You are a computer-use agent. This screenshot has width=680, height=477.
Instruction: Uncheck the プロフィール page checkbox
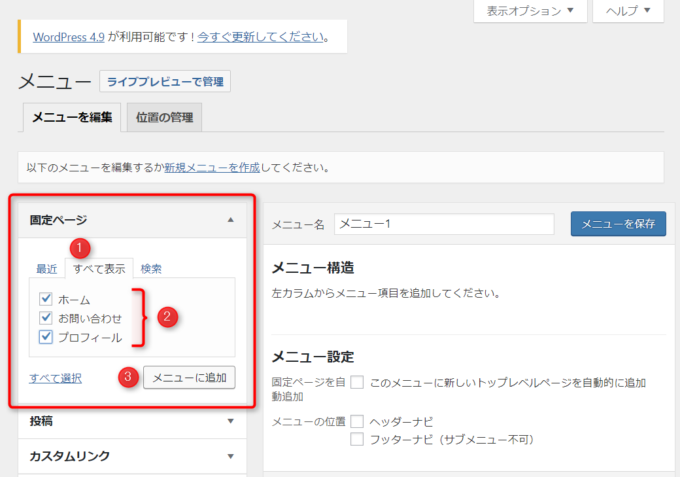point(46,337)
